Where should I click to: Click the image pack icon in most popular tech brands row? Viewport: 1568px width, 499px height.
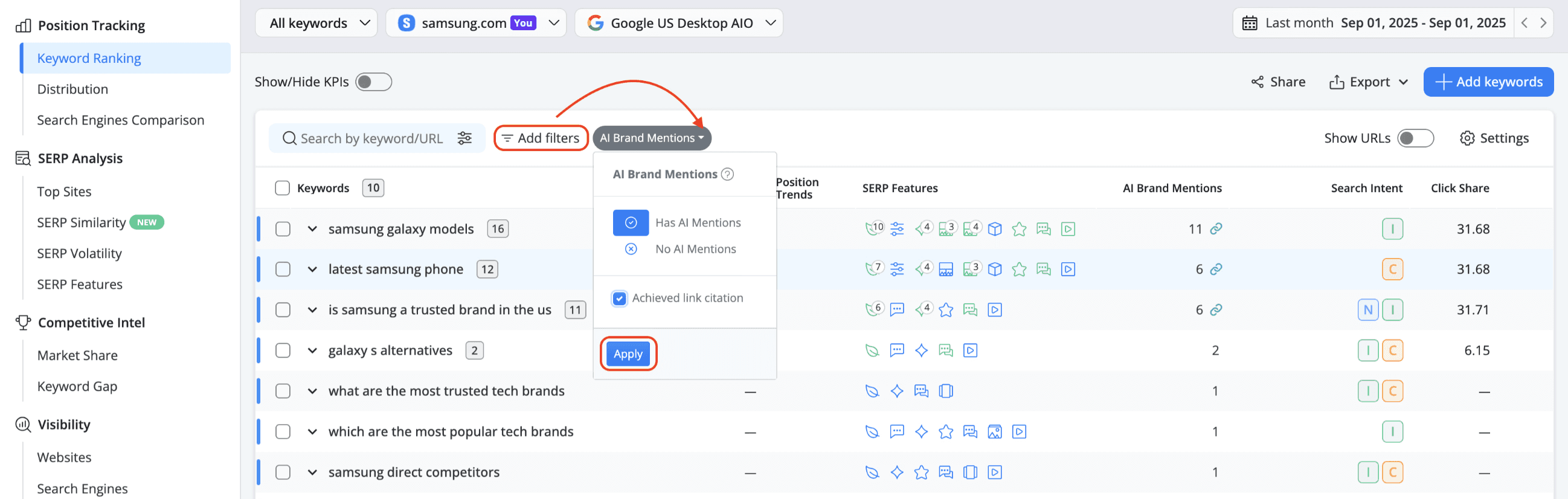995,431
